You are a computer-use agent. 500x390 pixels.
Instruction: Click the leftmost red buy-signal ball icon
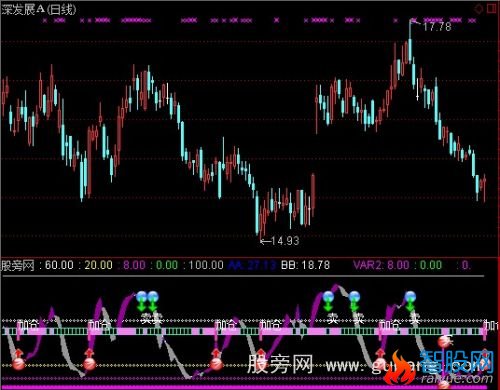(x=18, y=364)
